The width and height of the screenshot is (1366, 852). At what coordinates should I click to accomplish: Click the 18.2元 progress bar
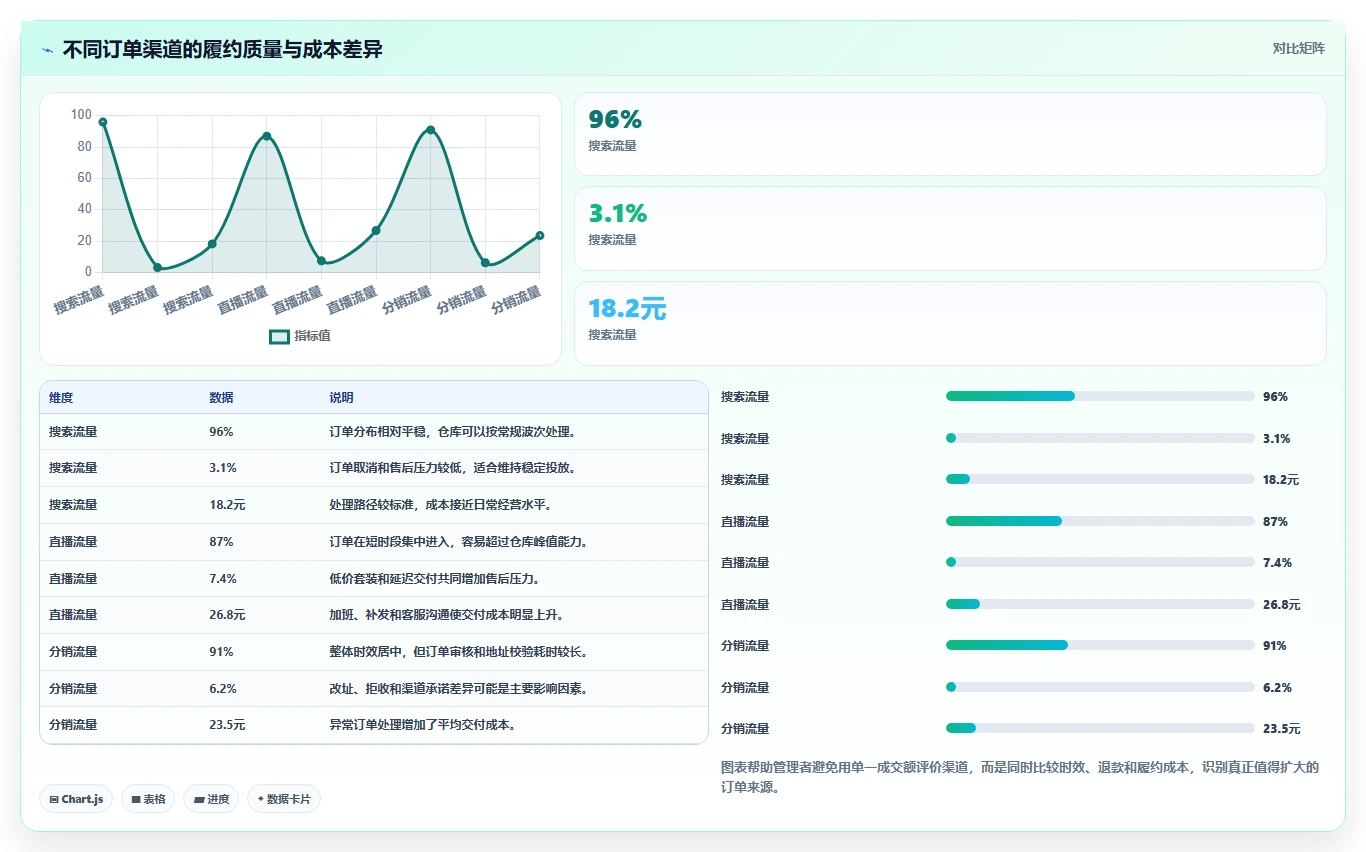(x=1100, y=479)
